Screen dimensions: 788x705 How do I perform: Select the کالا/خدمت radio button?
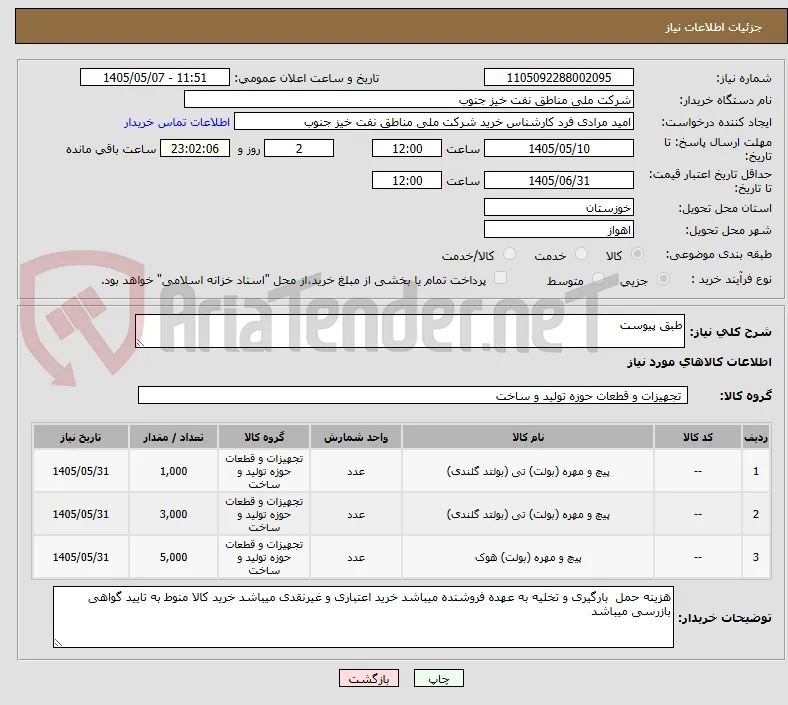509,254
